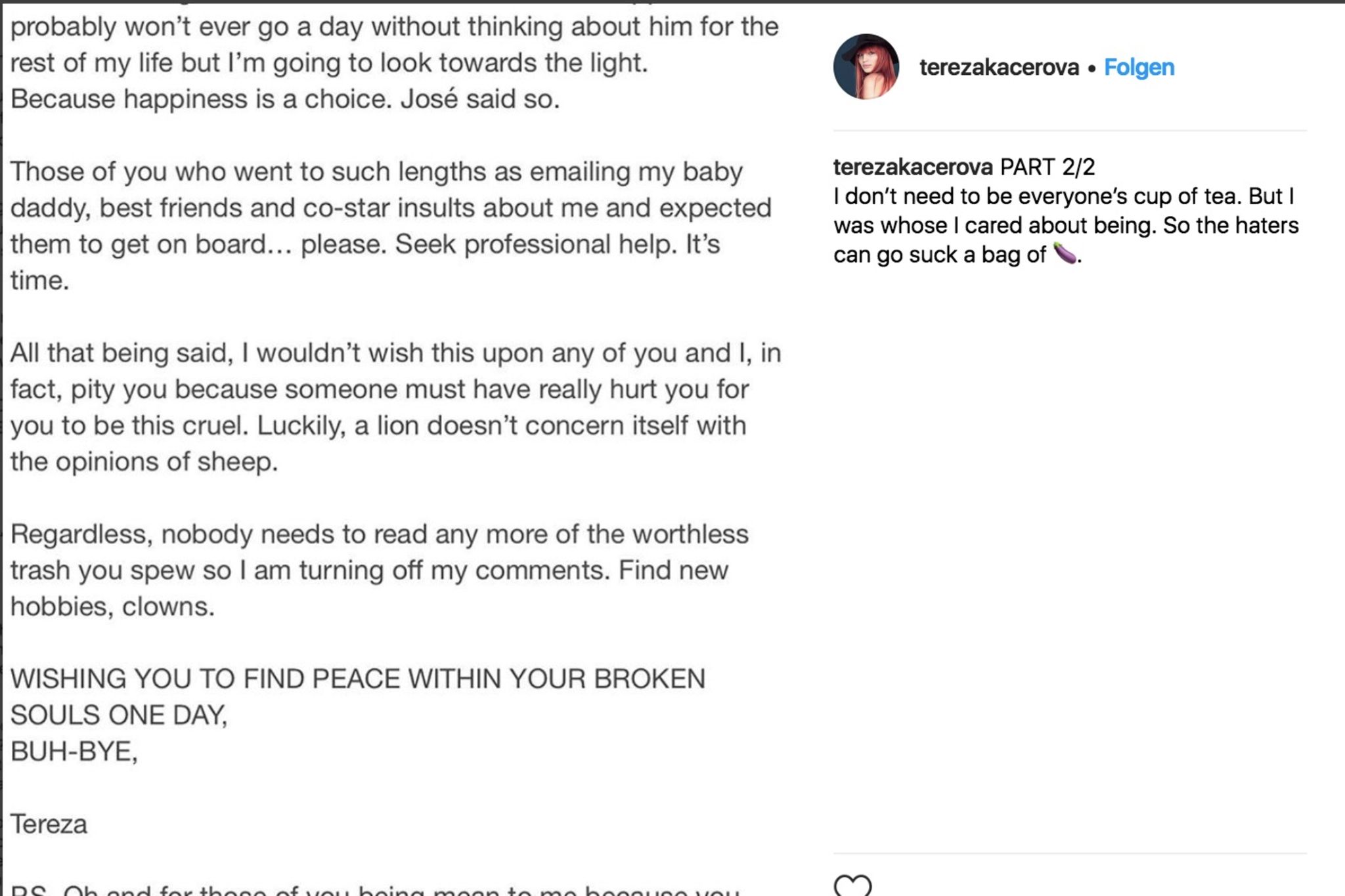The height and width of the screenshot is (896, 1345).
Task: Click the paragraph starting "Regardless, nobody needs"
Action: [379, 534]
